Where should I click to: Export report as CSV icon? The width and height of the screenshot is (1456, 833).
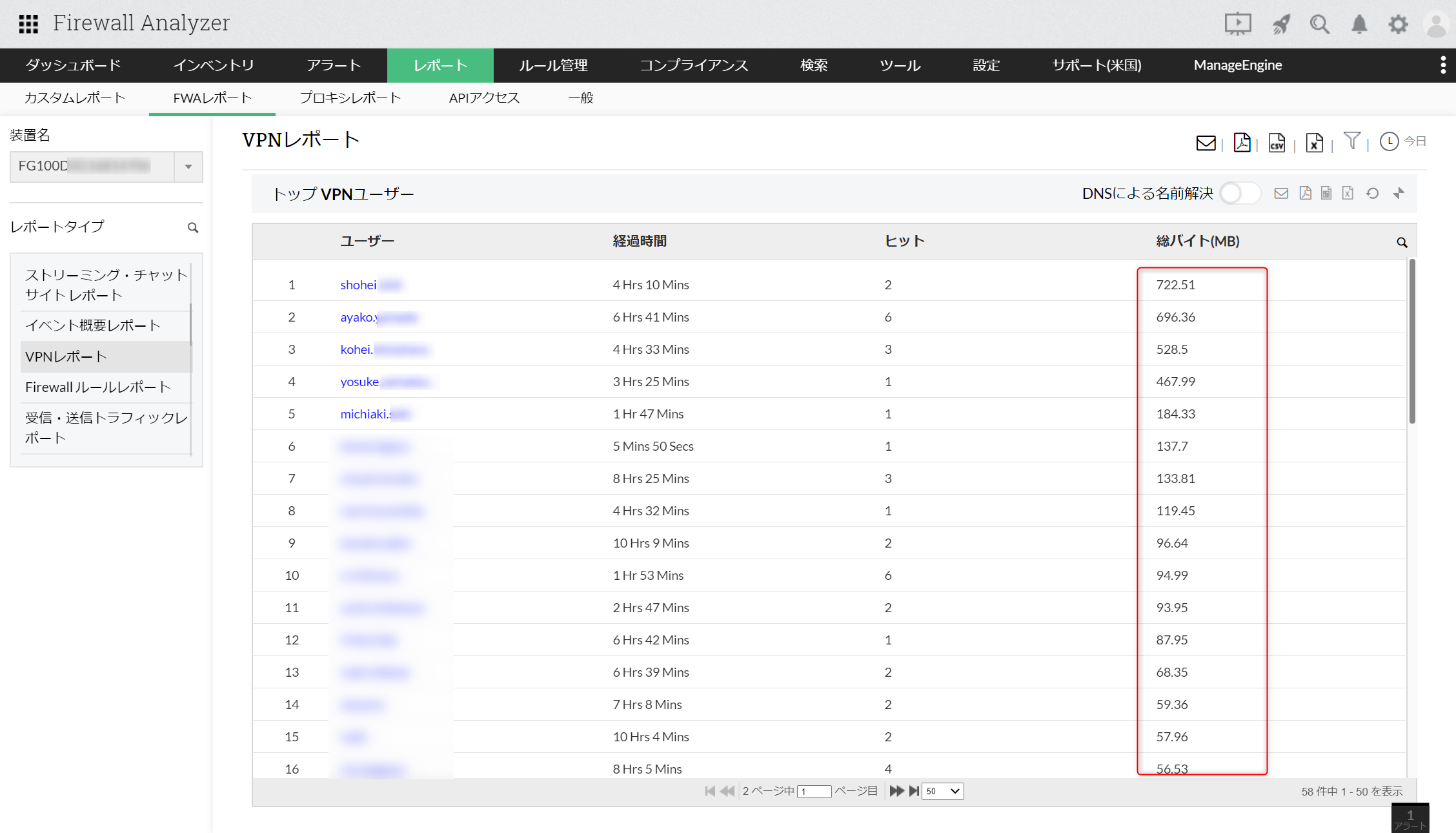[1276, 143]
